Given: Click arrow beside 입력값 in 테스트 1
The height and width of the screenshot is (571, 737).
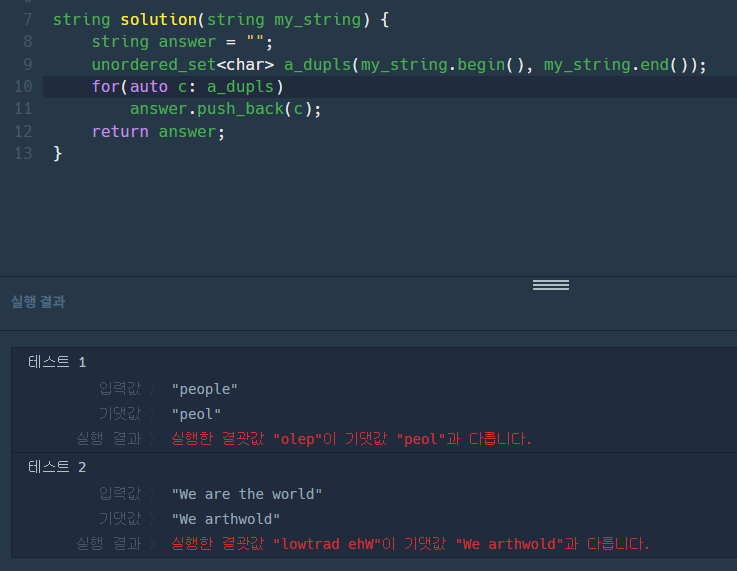Looking at the screenshot, I should coord(152,389).
